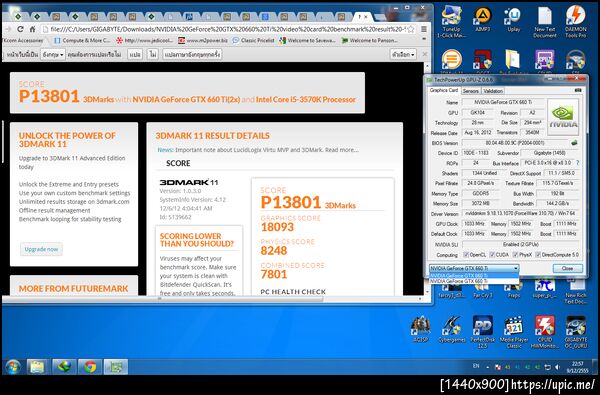This screenshot has width=600, height=395.
Task: Open the Compute & More bookmark
Action: pyautogui.click(x=82, y=40)
